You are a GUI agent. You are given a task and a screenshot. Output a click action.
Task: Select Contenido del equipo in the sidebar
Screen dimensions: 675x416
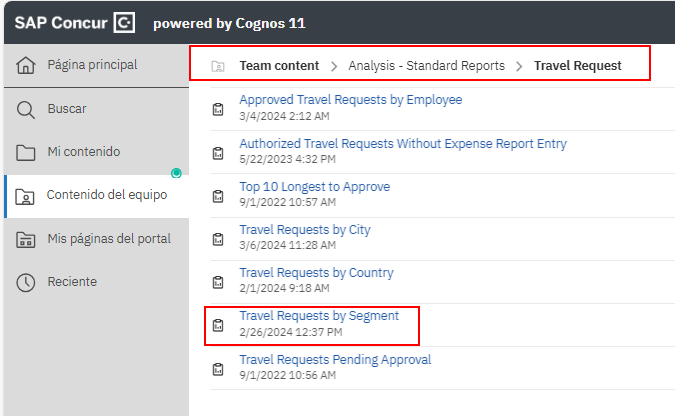(96, 196)
